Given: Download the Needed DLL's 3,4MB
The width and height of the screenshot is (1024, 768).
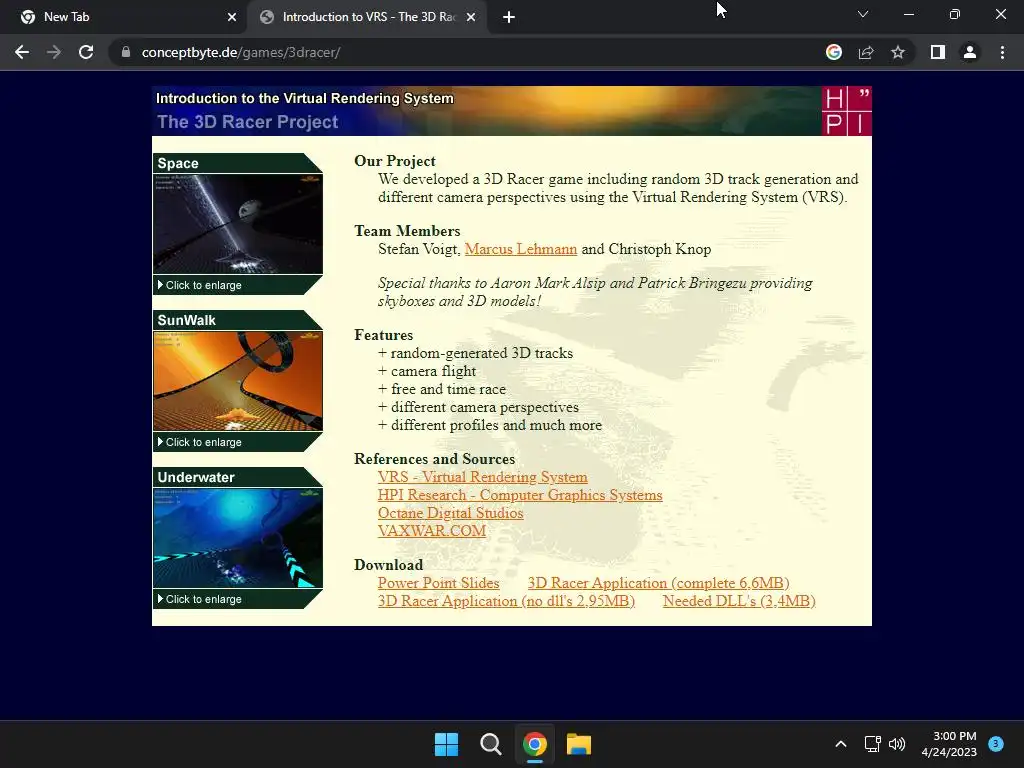Looking at the screenshot, I should (x=739, y=601).
